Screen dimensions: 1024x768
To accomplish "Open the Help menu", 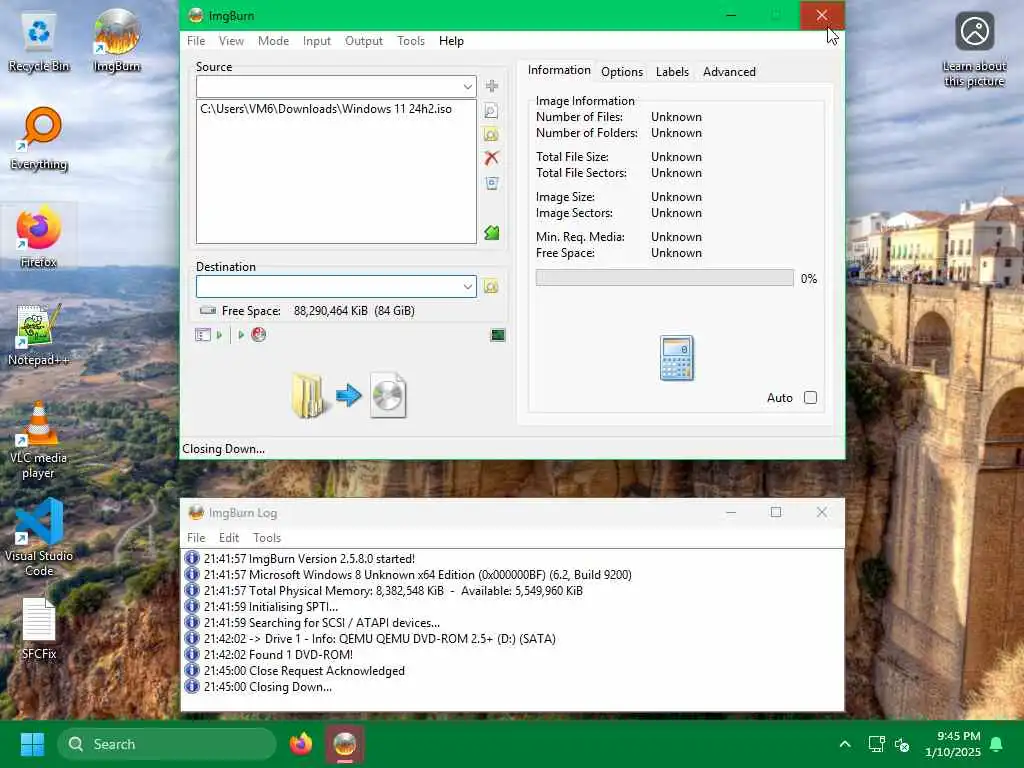I will pyautogui.click(x=451, y=40).
